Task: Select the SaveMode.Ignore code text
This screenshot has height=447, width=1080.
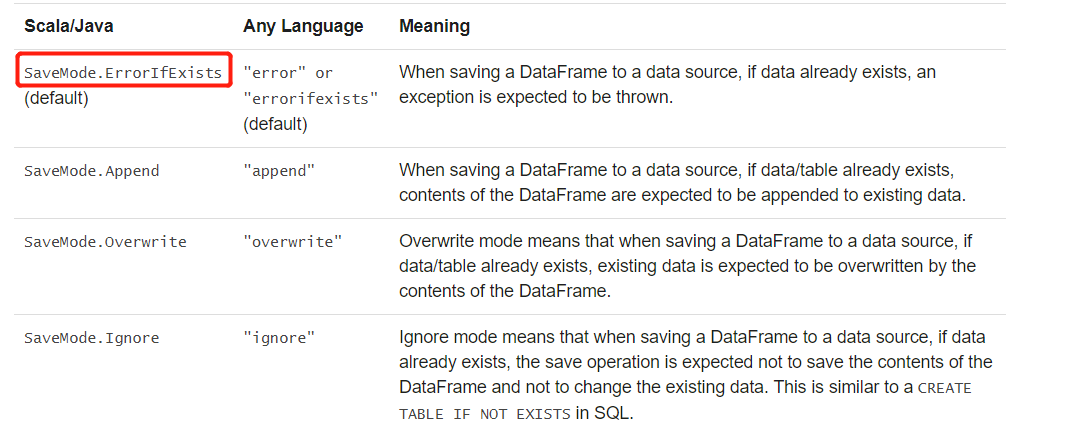Action: point(92,338)
